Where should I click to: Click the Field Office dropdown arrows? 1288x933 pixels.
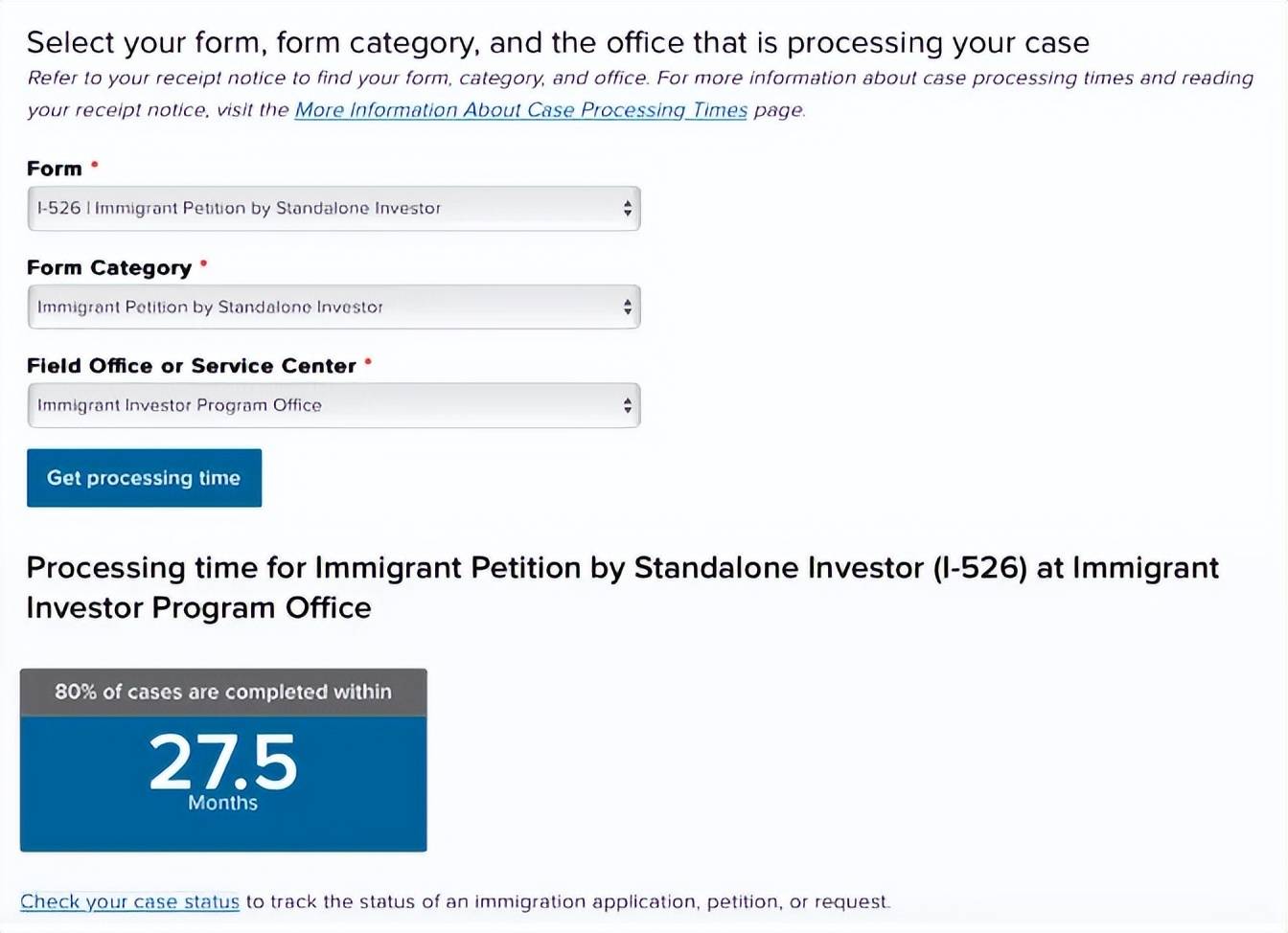coord(627,405)
